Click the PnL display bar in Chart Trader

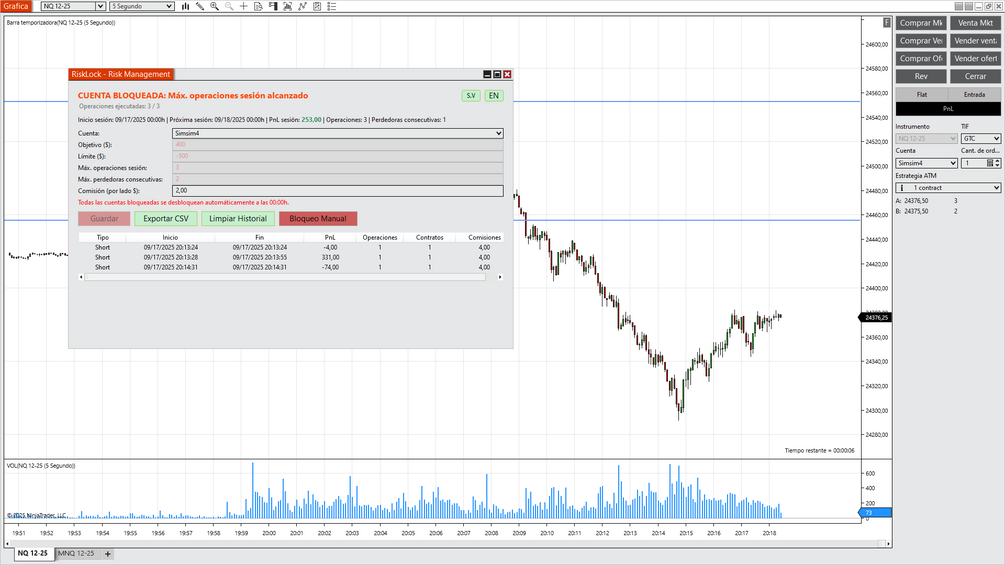948,109
